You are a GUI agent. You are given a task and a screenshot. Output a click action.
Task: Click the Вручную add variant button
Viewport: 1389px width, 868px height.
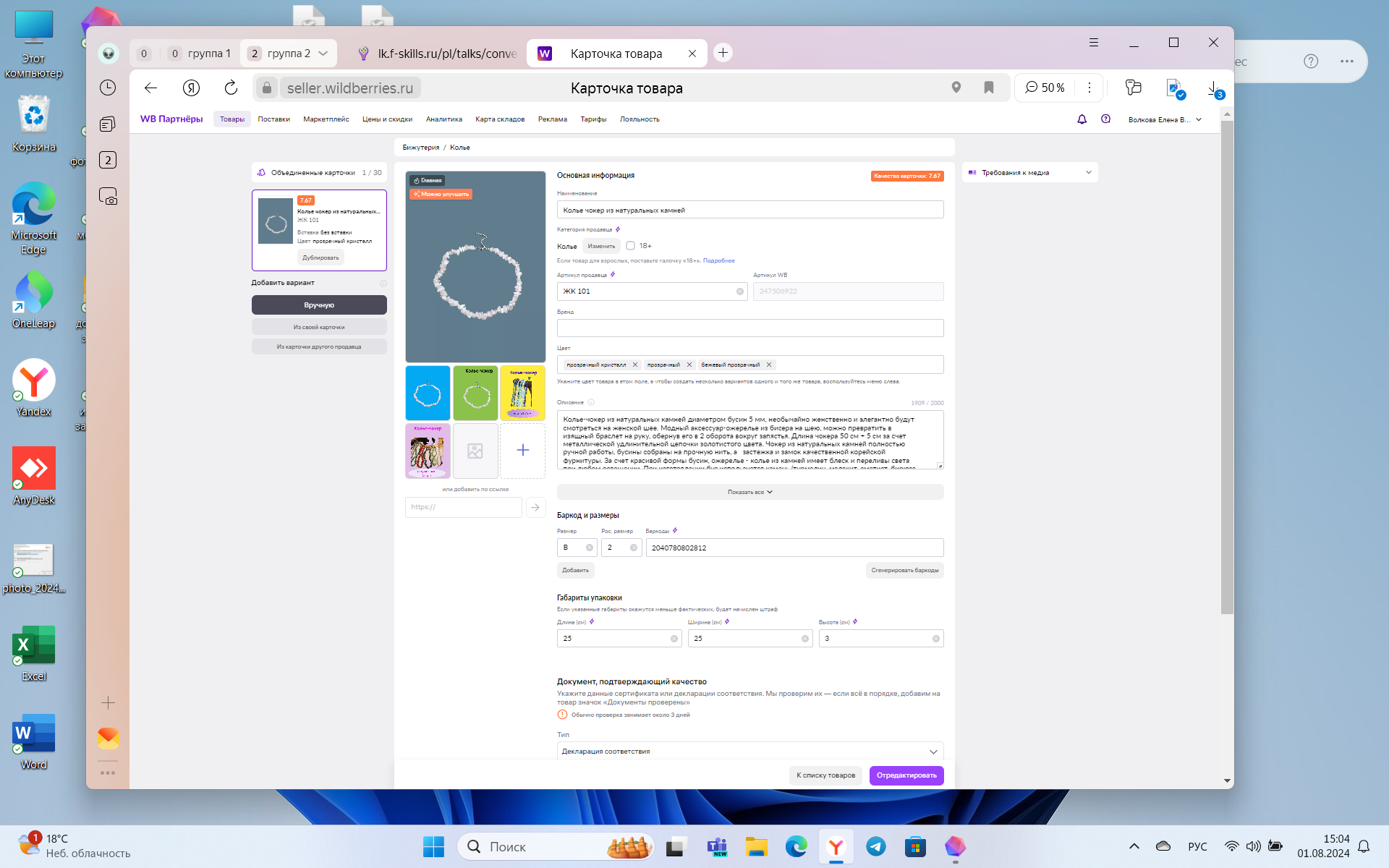point(319,305)
